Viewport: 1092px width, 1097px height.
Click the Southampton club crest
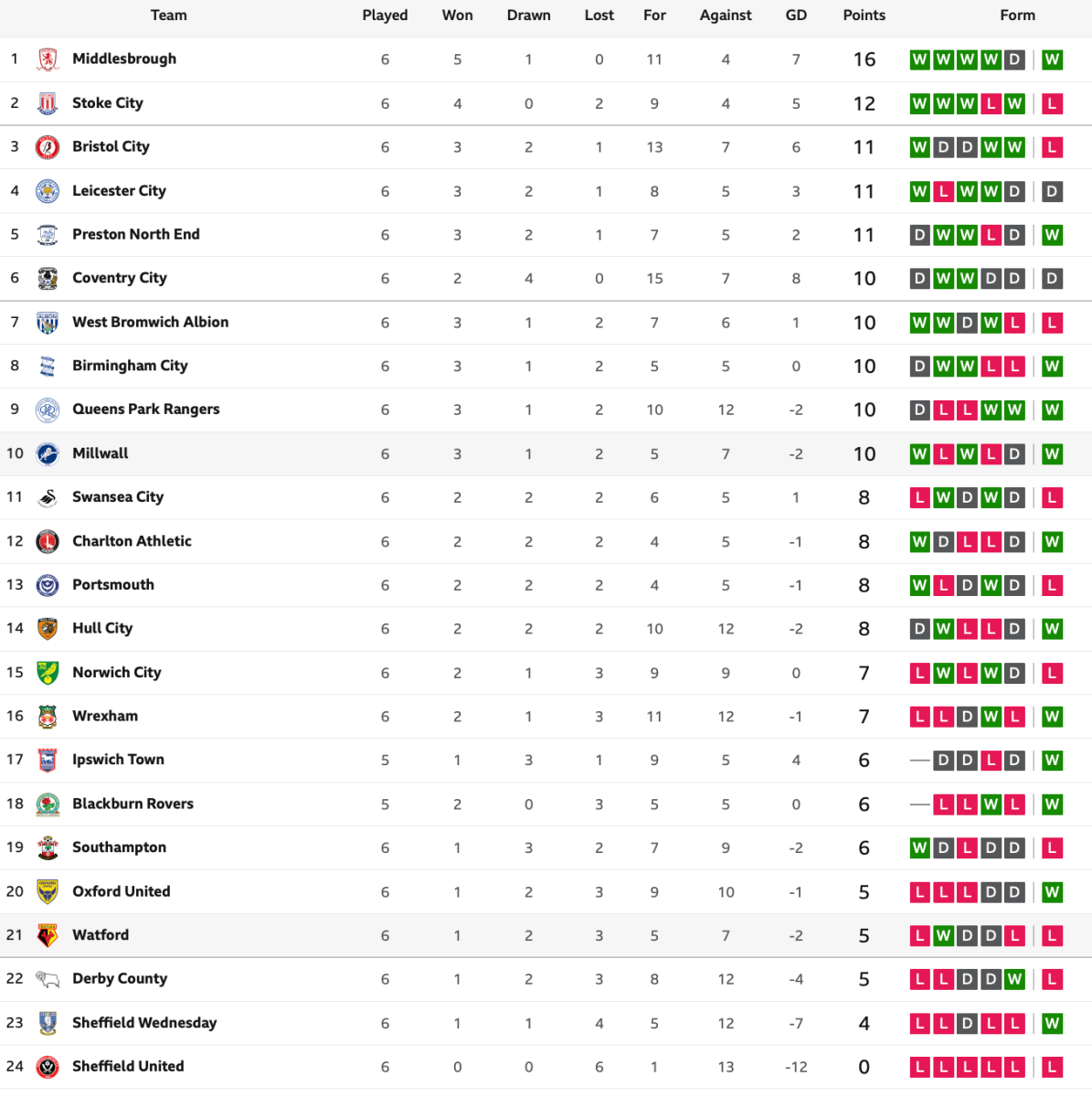48,847
